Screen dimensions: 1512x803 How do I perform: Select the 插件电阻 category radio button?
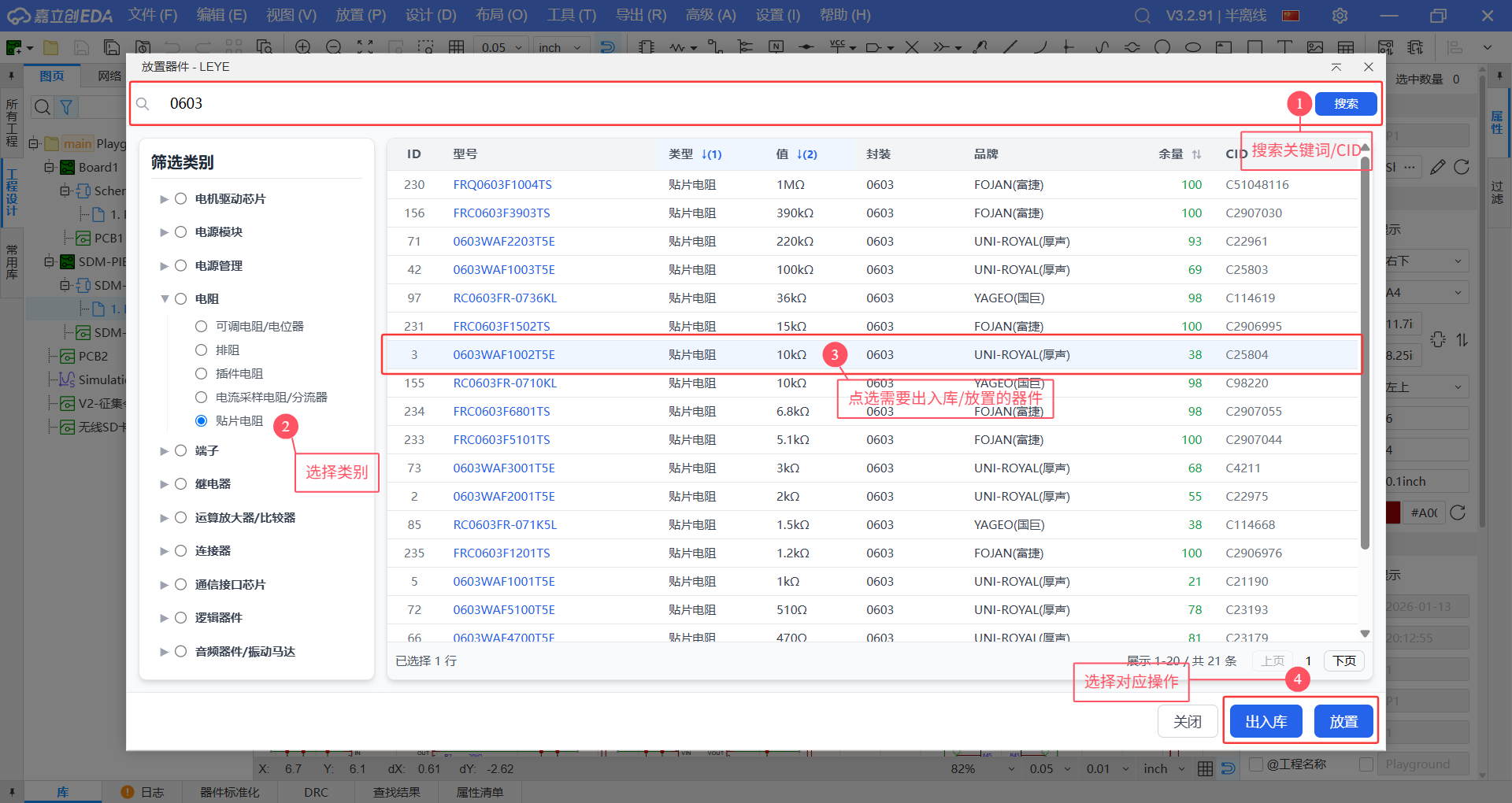click(201, 374)
